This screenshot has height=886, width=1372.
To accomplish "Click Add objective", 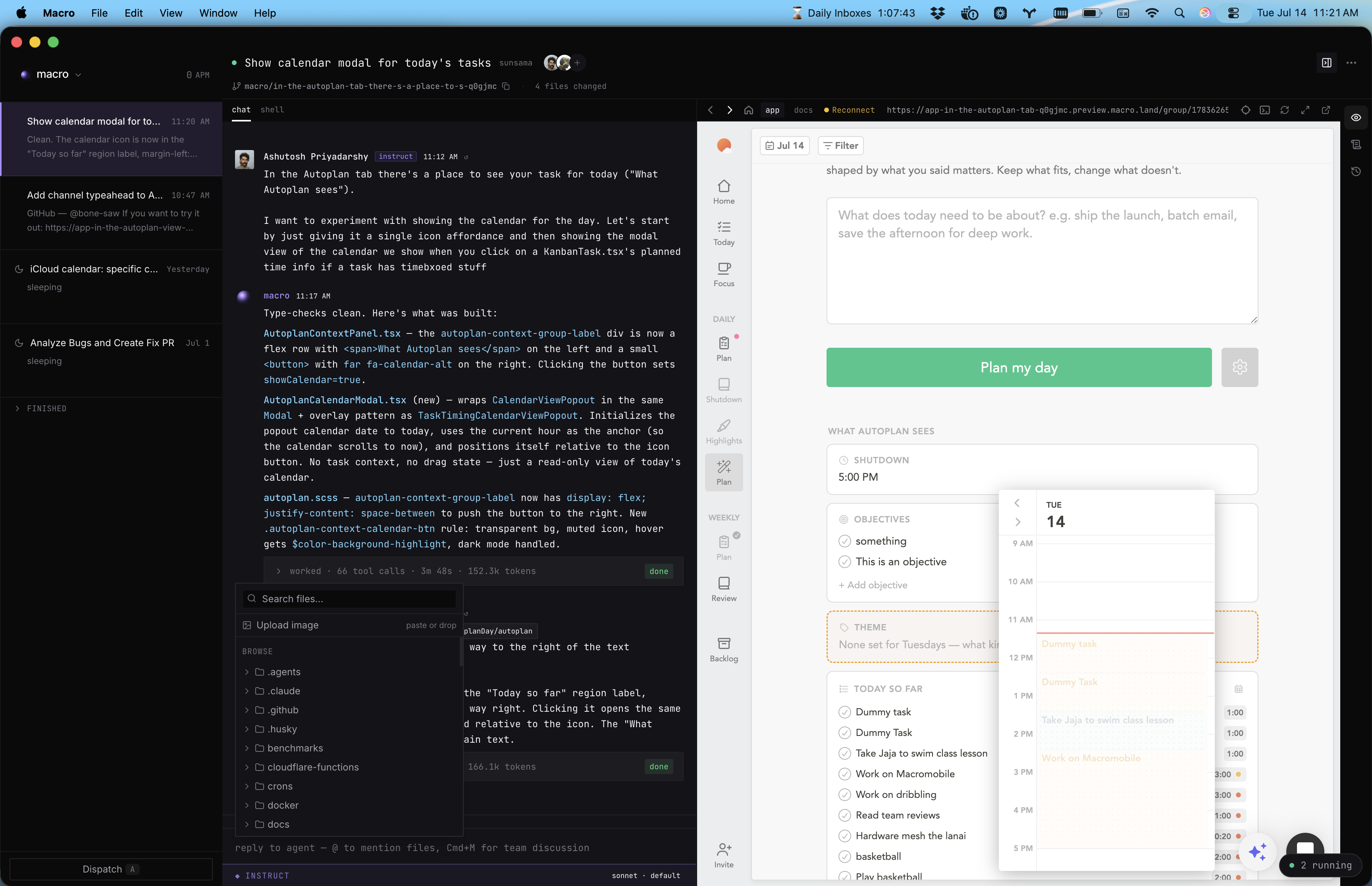I will 873,585.
